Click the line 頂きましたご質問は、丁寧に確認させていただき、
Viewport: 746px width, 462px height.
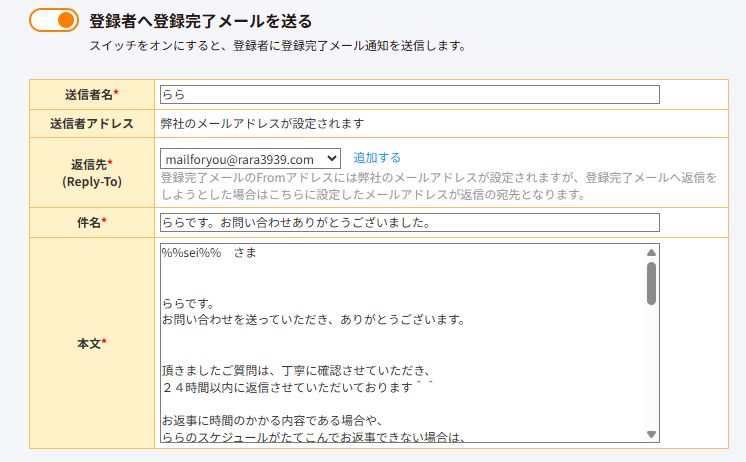[x=297, y=370]
